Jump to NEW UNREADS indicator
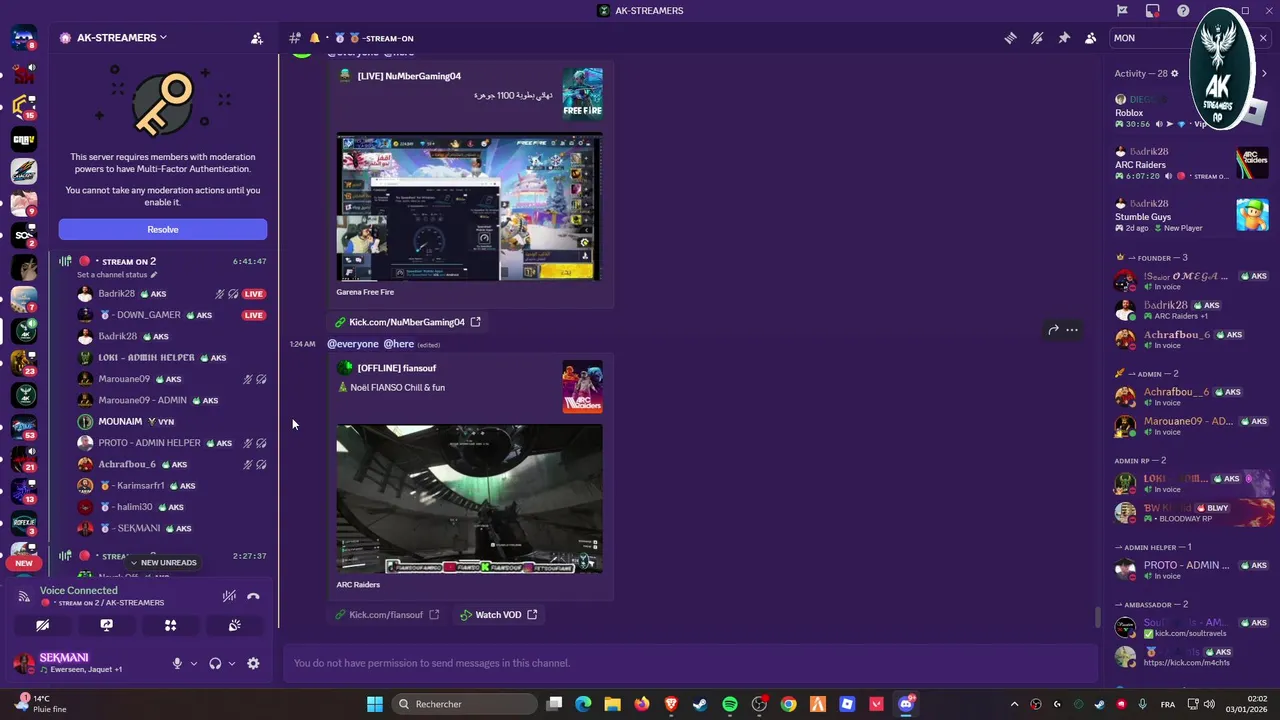The image size is (1280, 720). (x=163, y=563)
